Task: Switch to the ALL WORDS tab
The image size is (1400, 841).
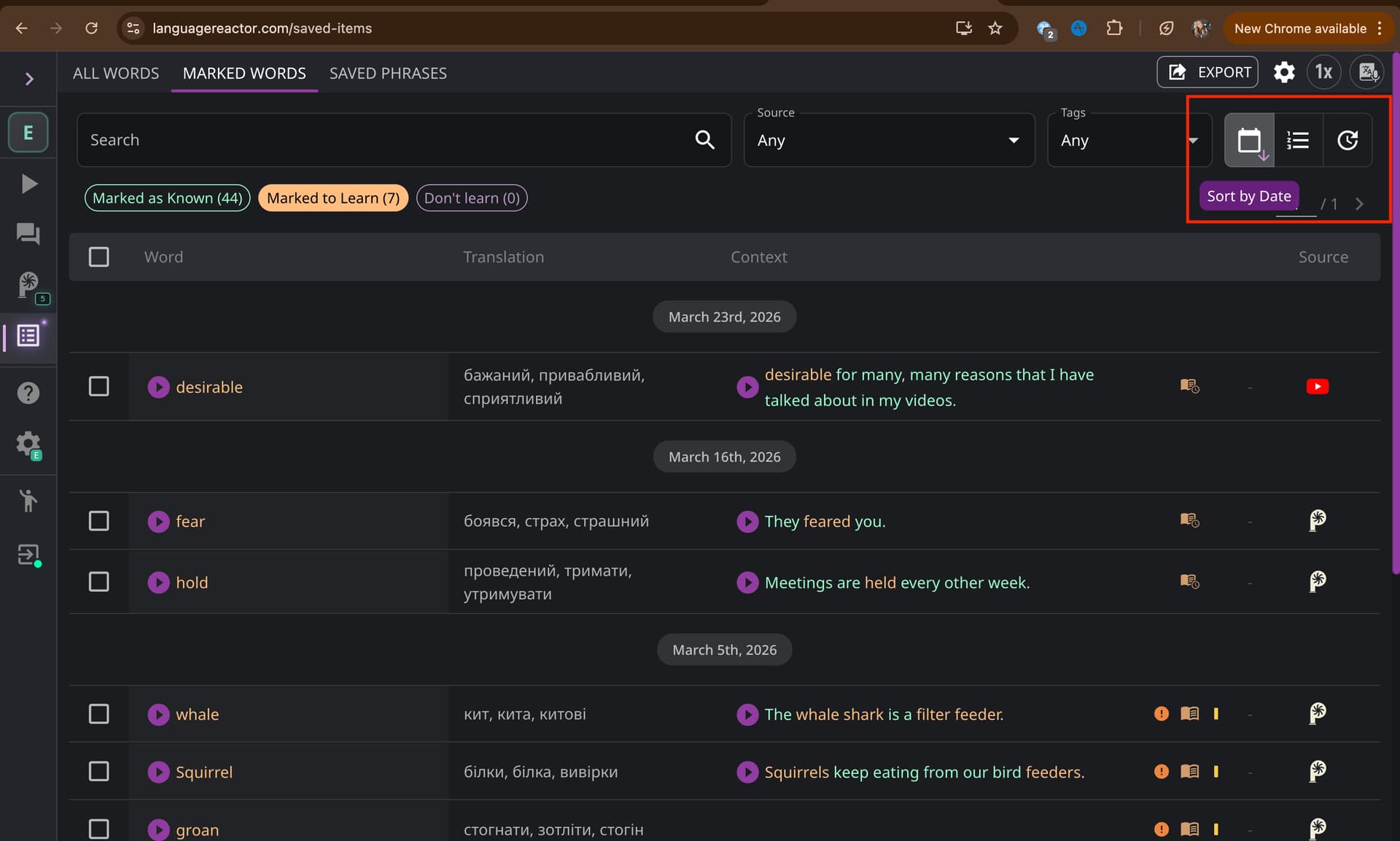Action: point(116,74)
